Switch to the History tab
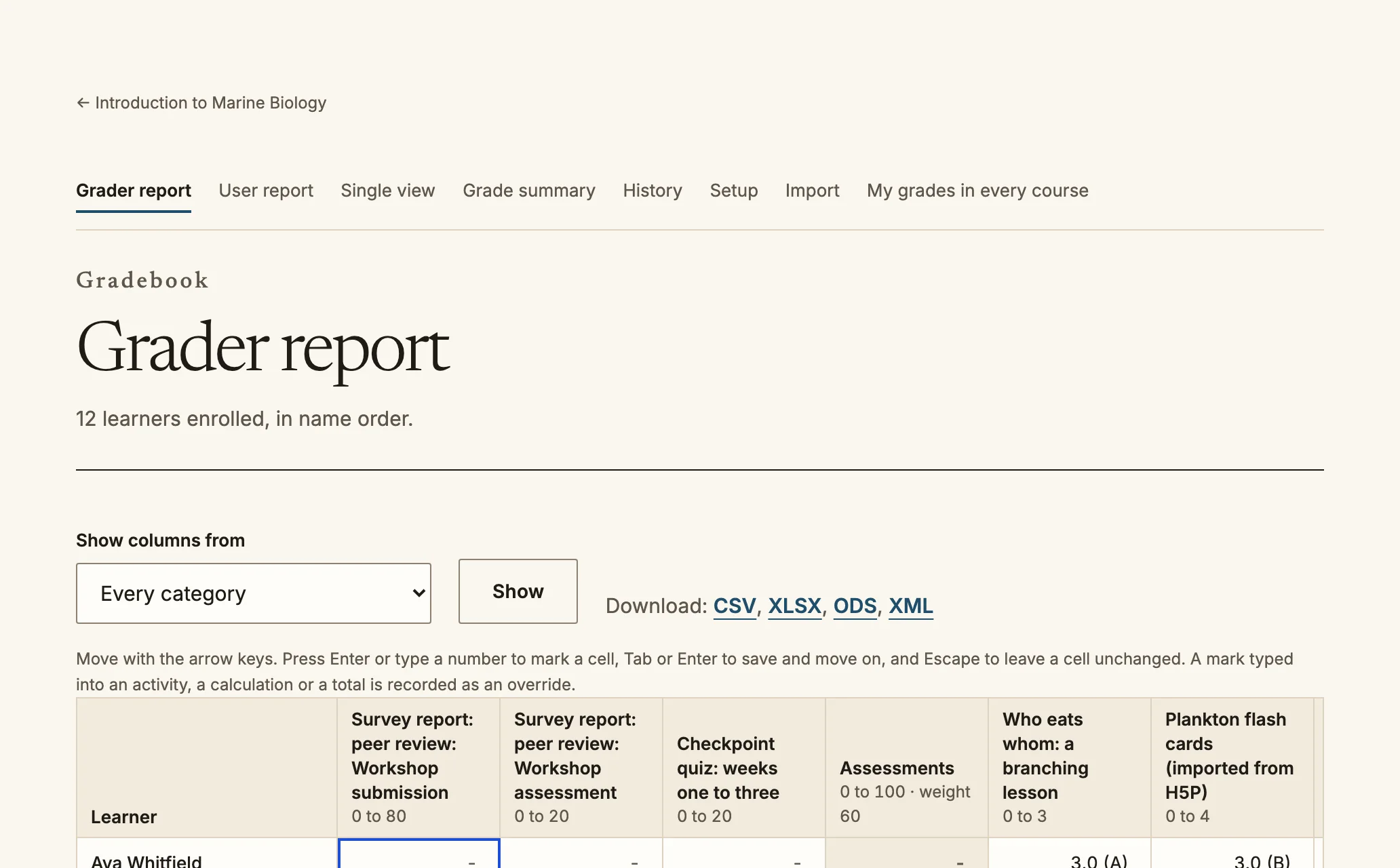 click(653, 191)
